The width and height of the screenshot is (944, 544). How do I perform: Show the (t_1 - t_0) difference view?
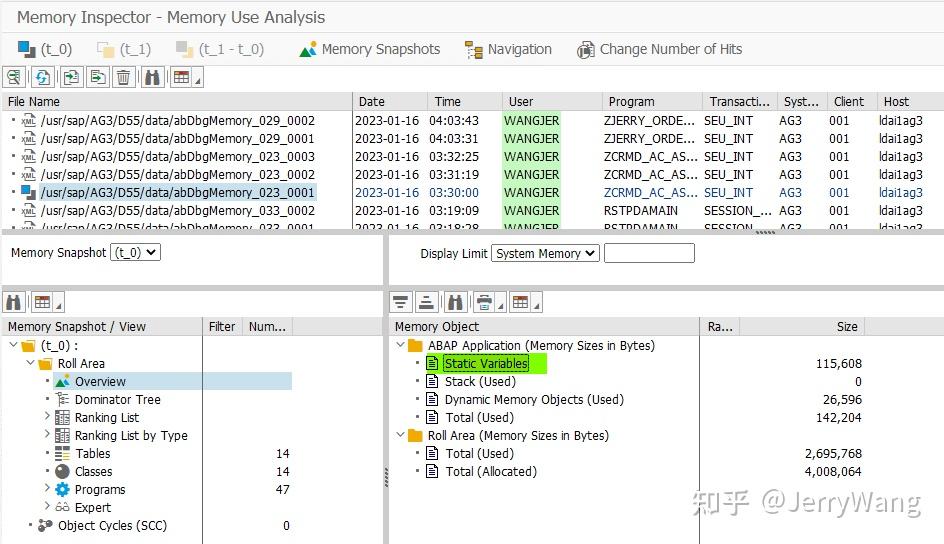tap(220, 49)
